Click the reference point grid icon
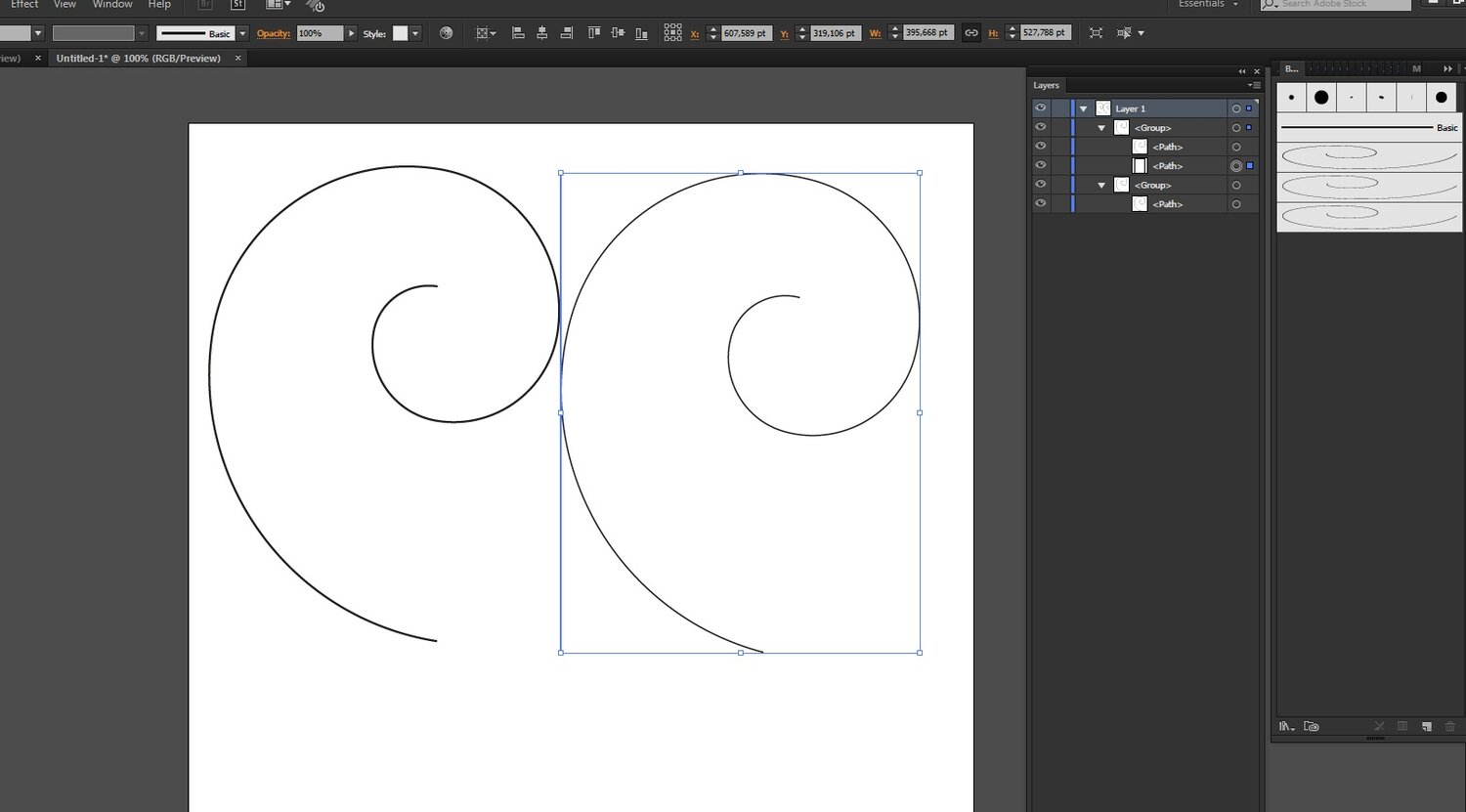 (x=672, y=33)
